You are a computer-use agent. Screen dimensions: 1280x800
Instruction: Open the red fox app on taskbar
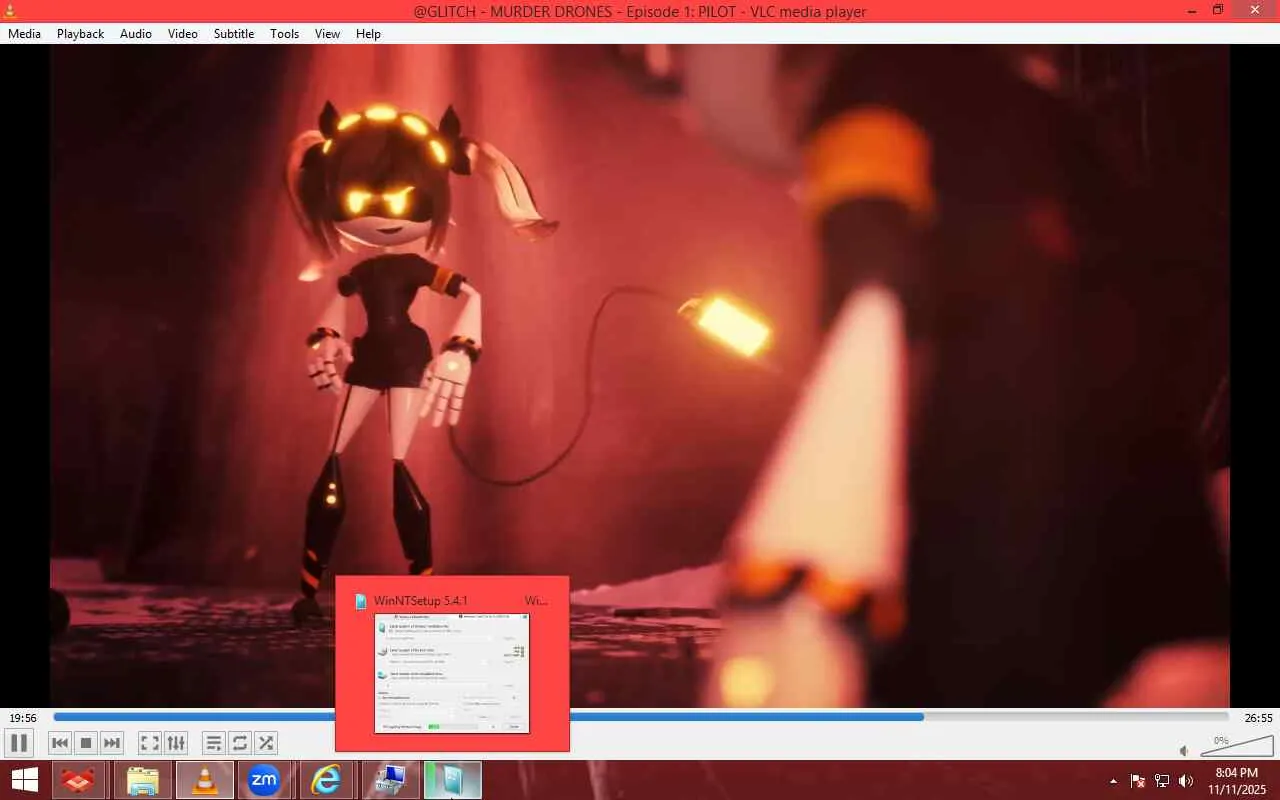[80, 780]
